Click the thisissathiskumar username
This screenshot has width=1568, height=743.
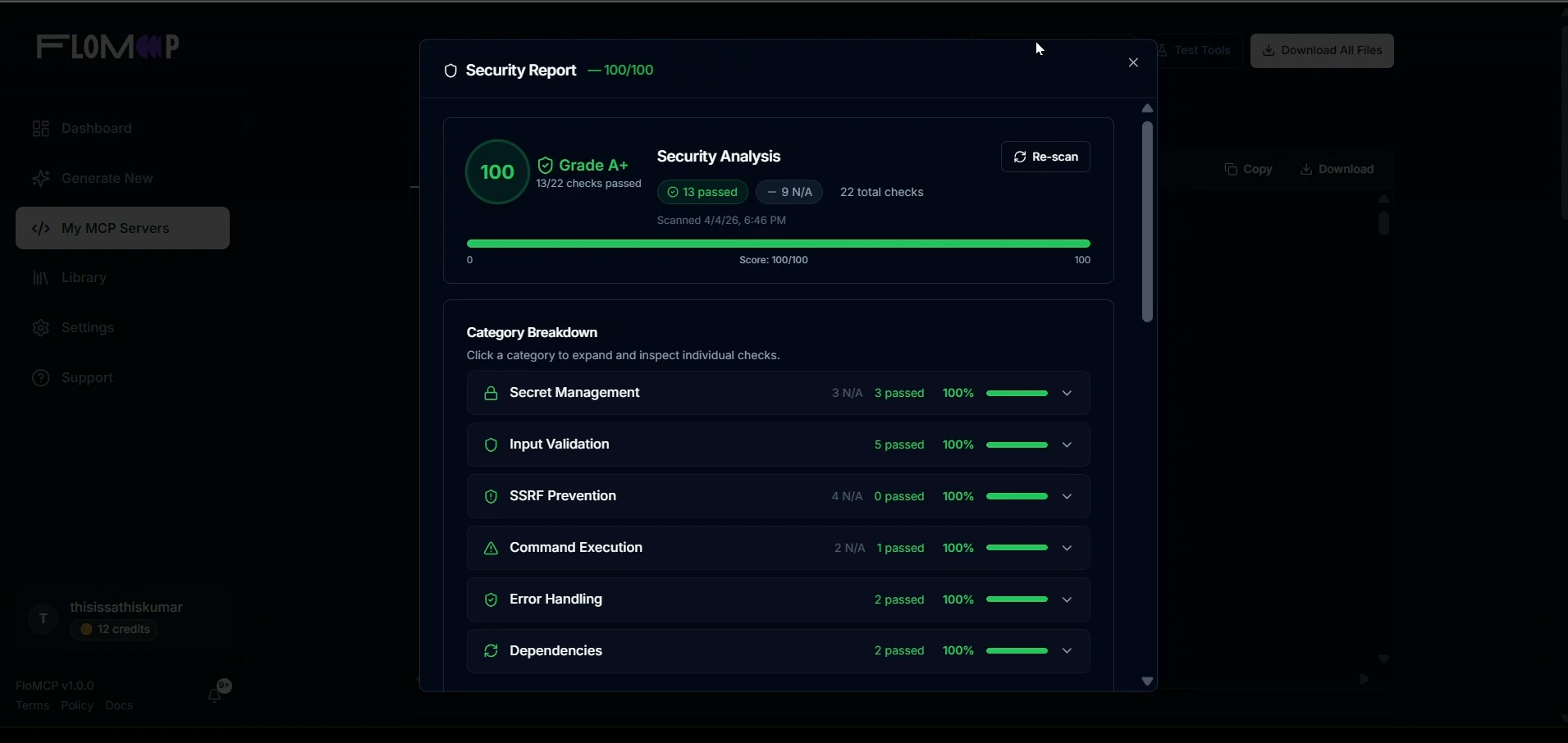click(126, 608)
